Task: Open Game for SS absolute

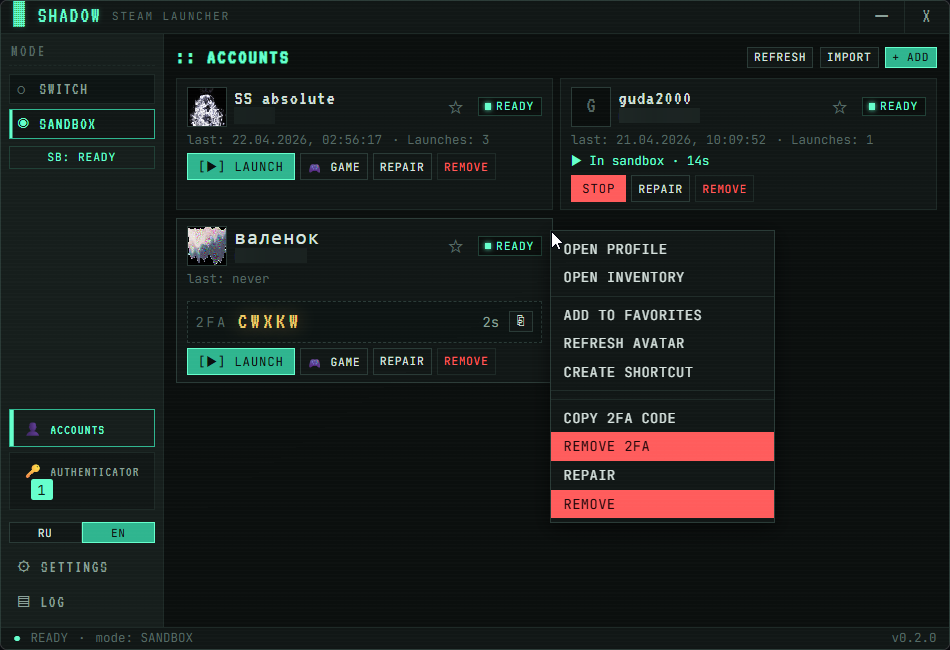Action: tap(334, 167)
